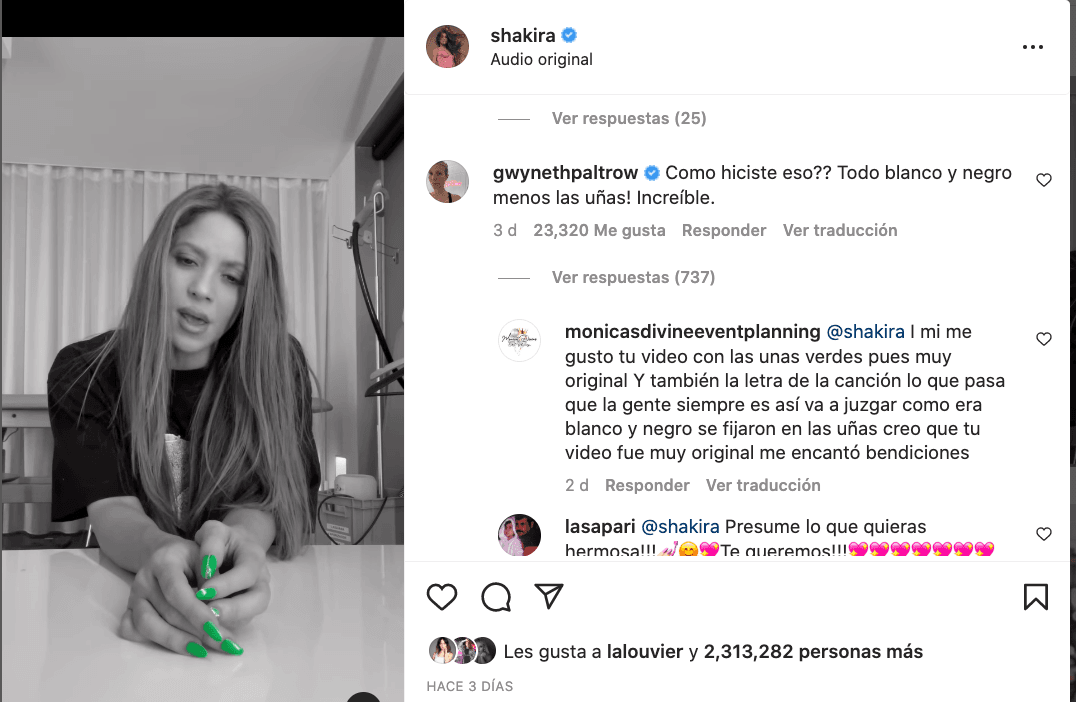Viewport: 1076px width, 702px height.
Task: Save post with bookmark icon
Action: (1036, 597)
